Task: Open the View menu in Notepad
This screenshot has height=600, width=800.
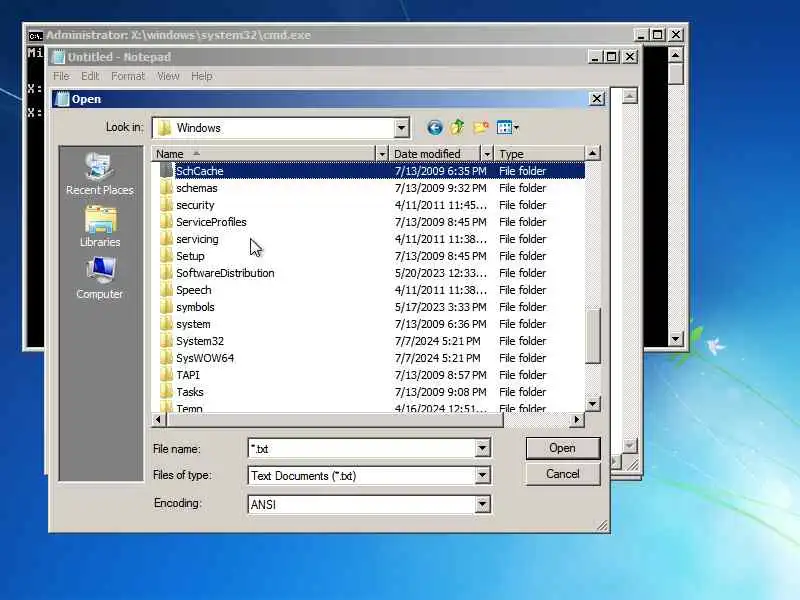Action: pos(168,76)
